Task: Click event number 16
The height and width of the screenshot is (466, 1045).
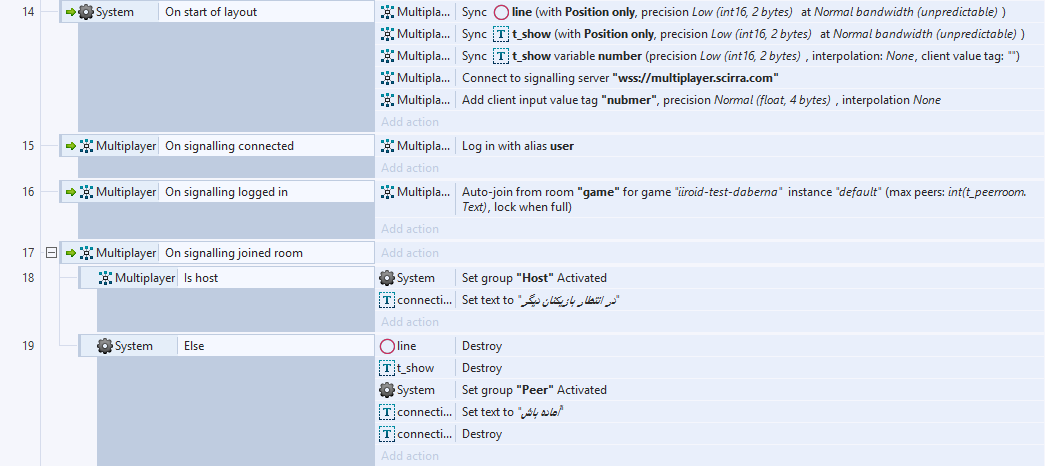Action: tap(29, 192)
